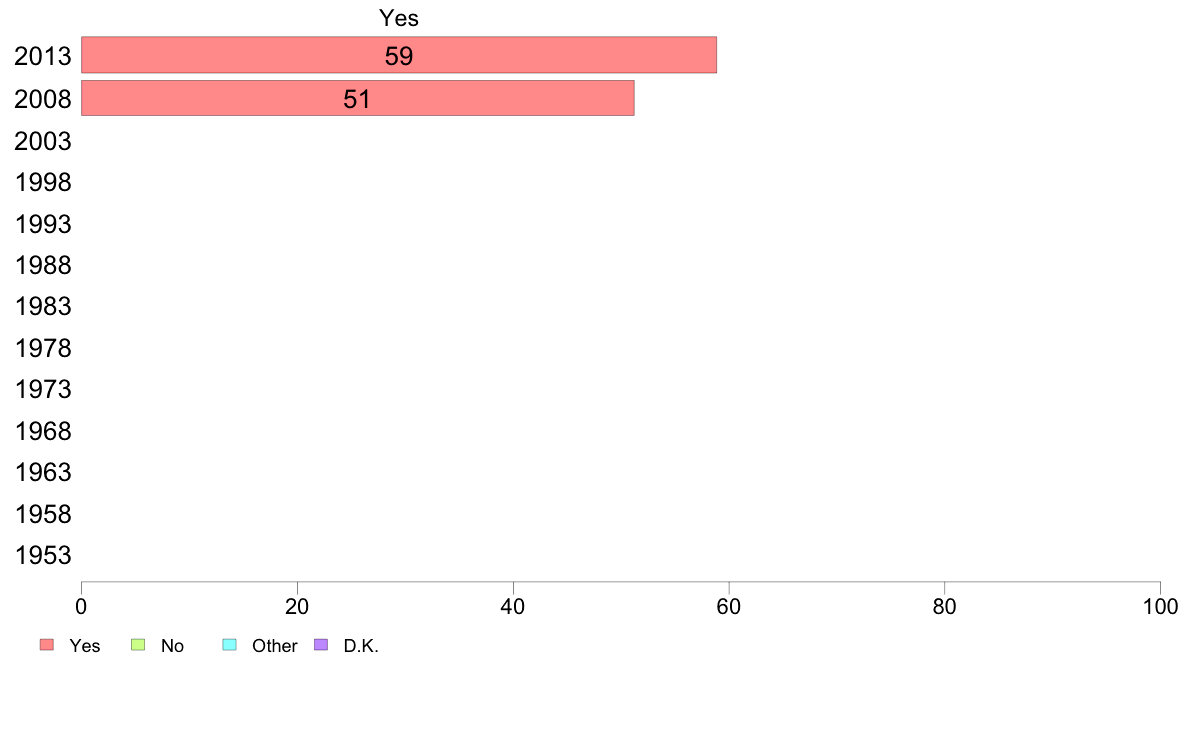Click the 1973 year label
This screenshot has height=736, width=1188.
(43, 390)
